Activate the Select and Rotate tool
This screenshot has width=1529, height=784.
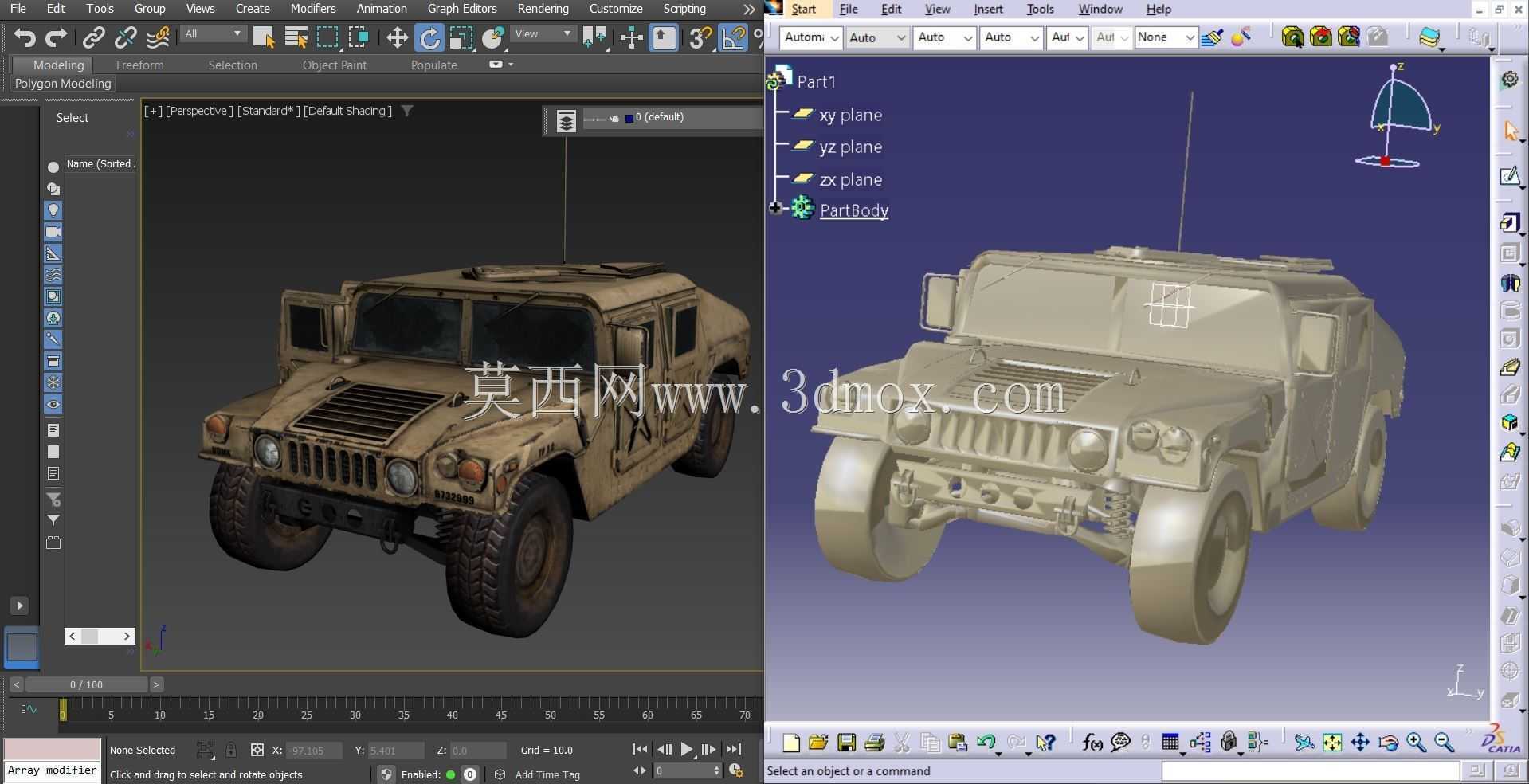pos(429,37)
